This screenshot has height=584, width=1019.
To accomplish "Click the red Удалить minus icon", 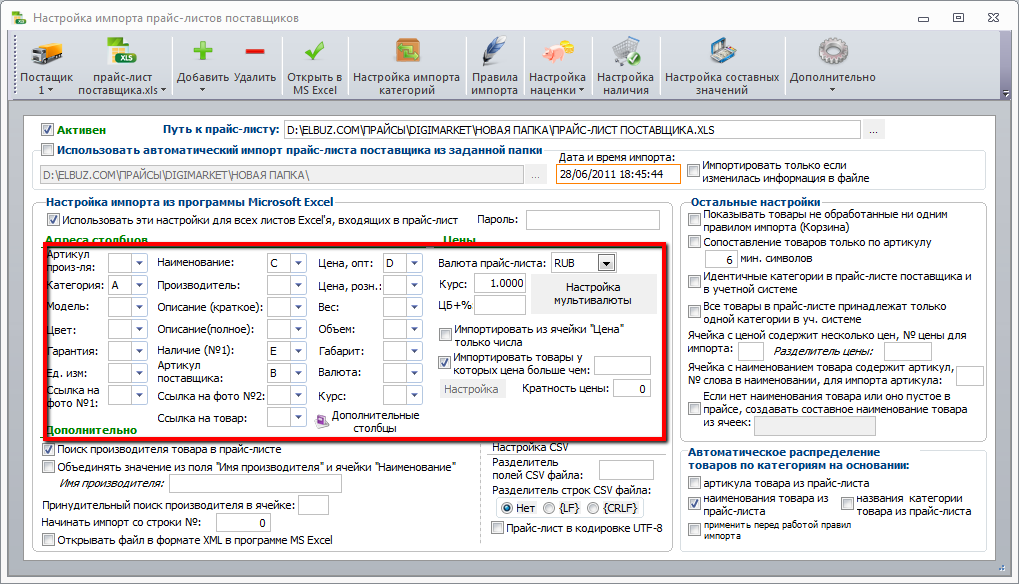I will click(255, 51).
